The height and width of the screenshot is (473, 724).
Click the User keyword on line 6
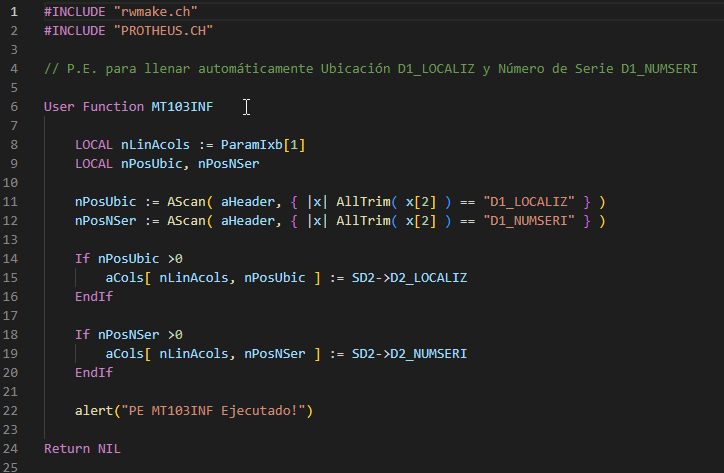[59, 107]
